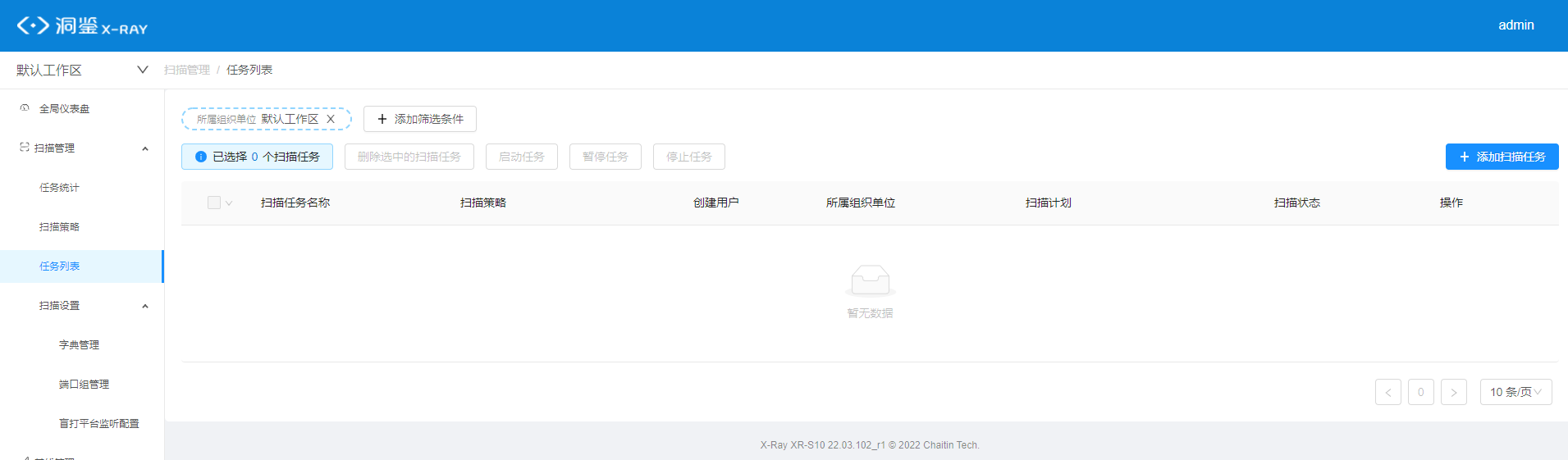Open 扫描策略 in the sidebar
This screenshot has width=1568, height=460.
pos(59,227)
